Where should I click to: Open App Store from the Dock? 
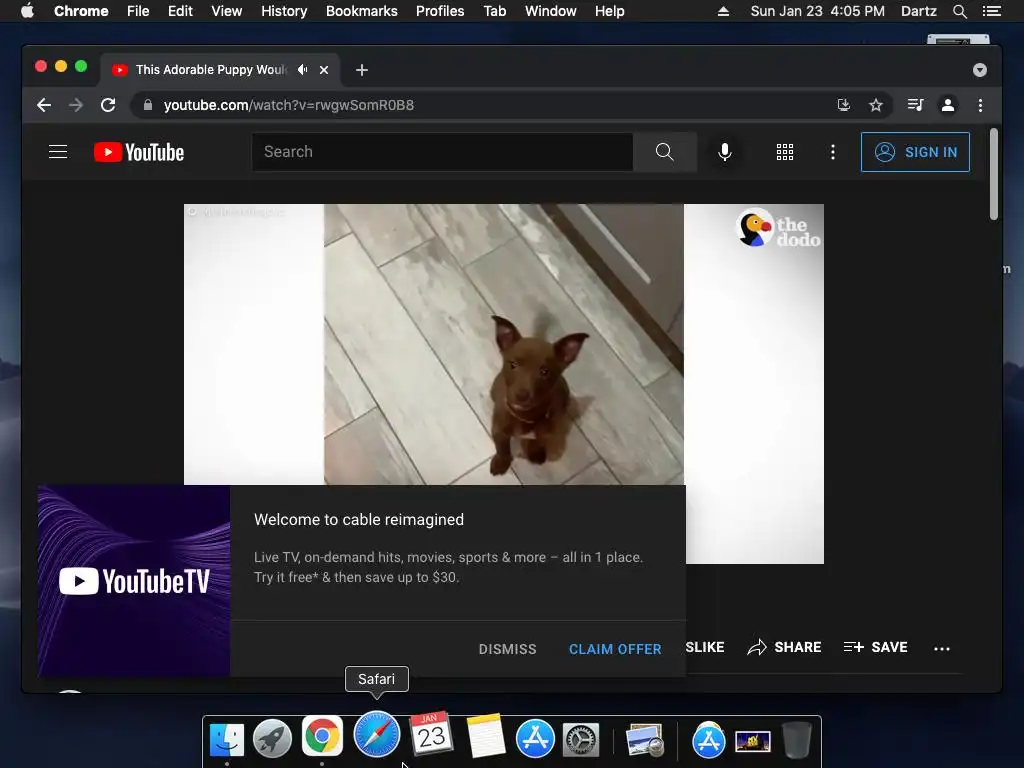tap(535, 739)
